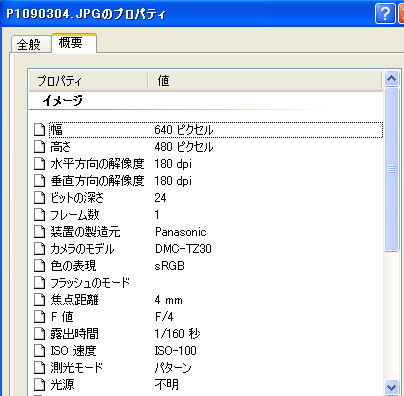The height and width of the screenshot is (396, 404).
Task: Select the フラッシュのモード label
Action: click(90, 283)
